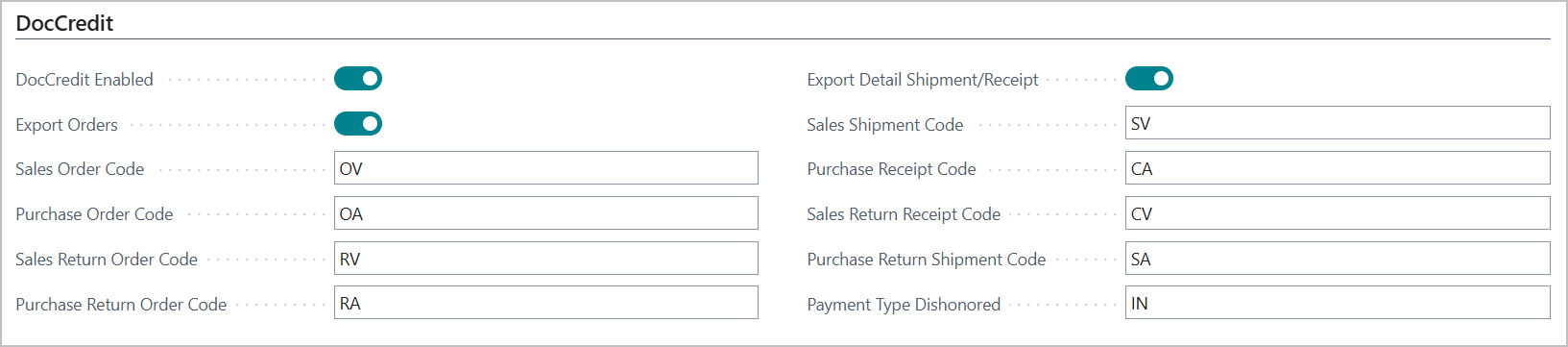Select the Purchase Receipt Code input
The width and height of the screenshot is (1568, 347).
tap(1338, 168)
